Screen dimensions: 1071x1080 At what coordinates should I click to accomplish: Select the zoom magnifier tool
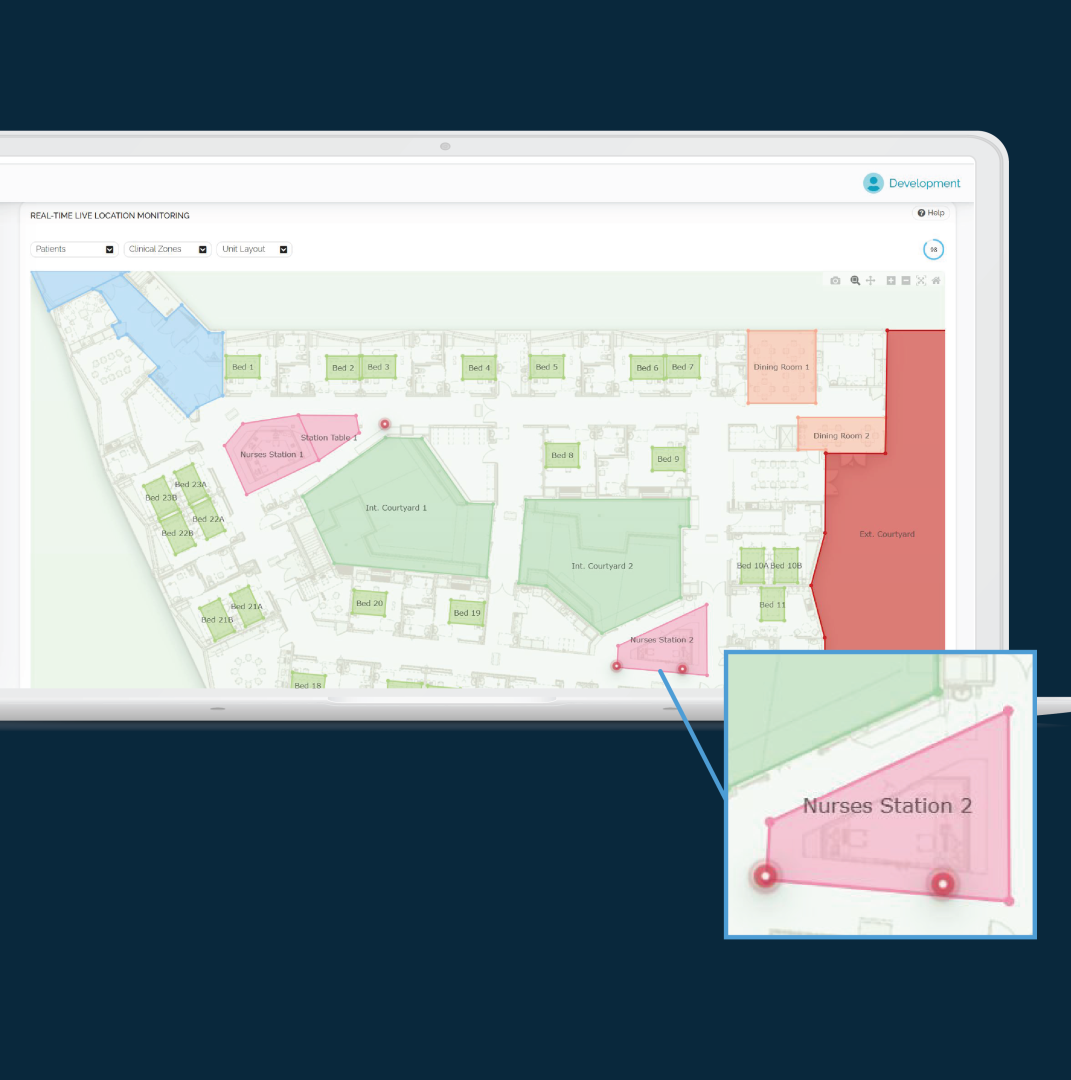(x=855, y=281)
